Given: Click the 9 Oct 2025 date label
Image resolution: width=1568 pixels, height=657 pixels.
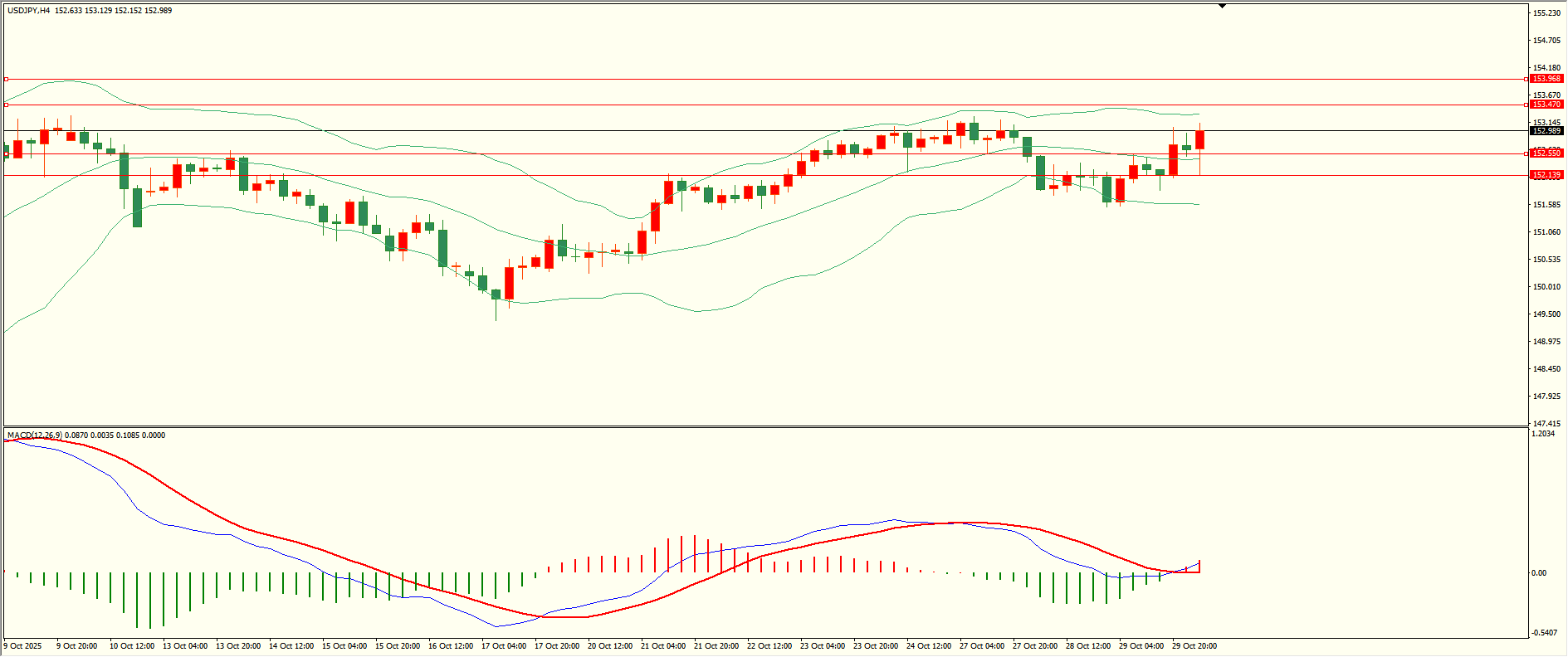Looking at the screenshot, I should coord(23,646).
